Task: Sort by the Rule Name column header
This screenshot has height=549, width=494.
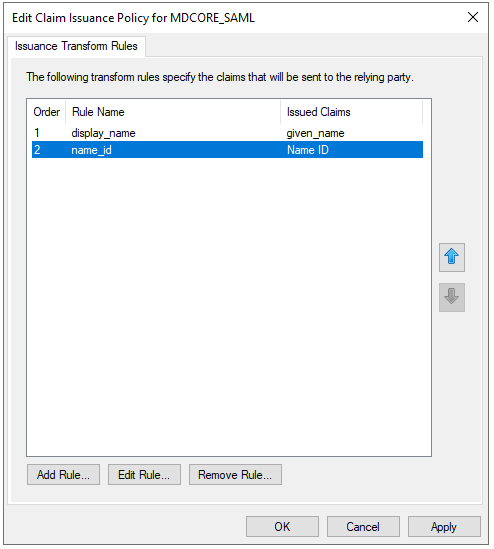Action: click(173, 112)
